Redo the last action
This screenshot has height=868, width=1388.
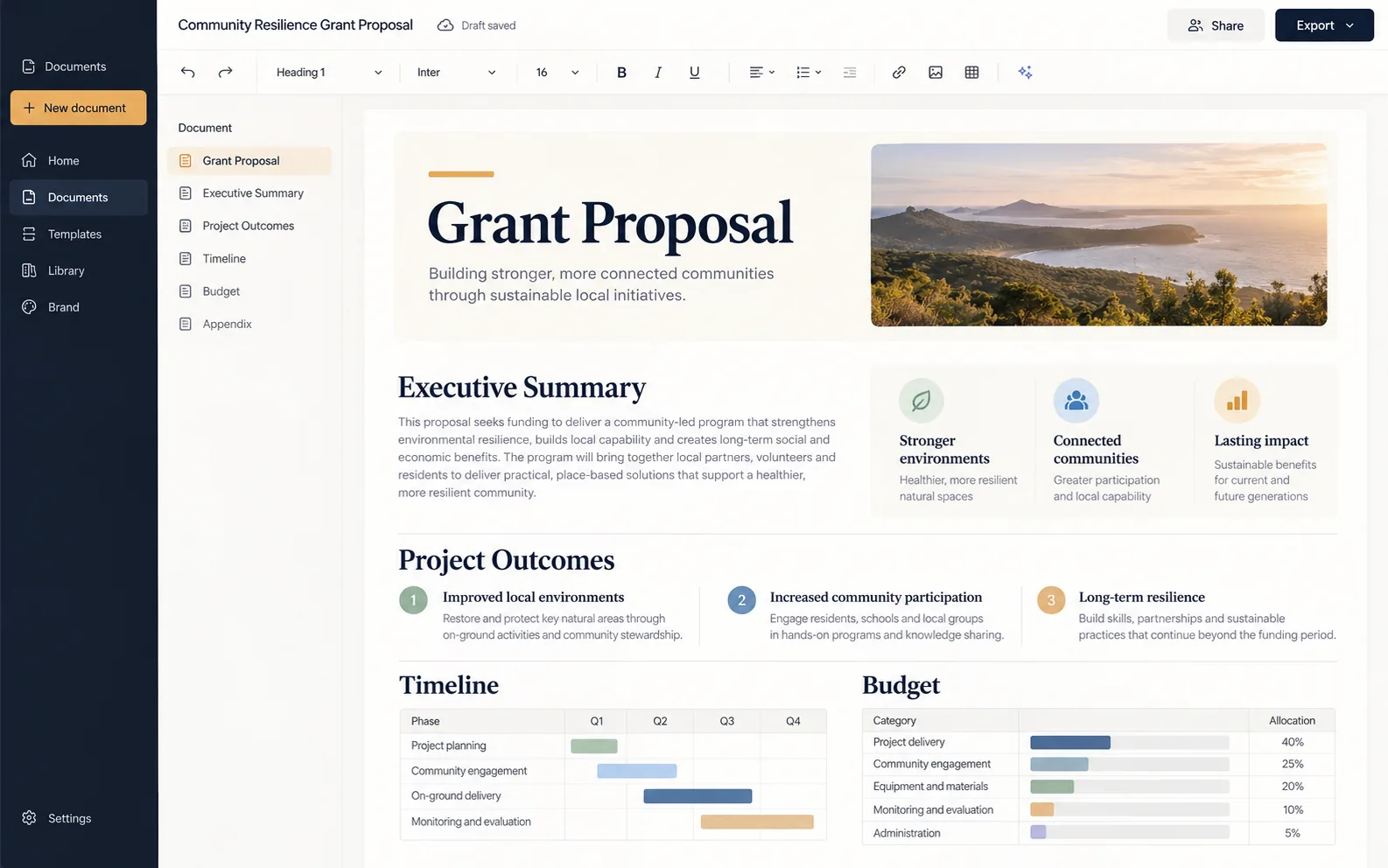tap(225, 73)
